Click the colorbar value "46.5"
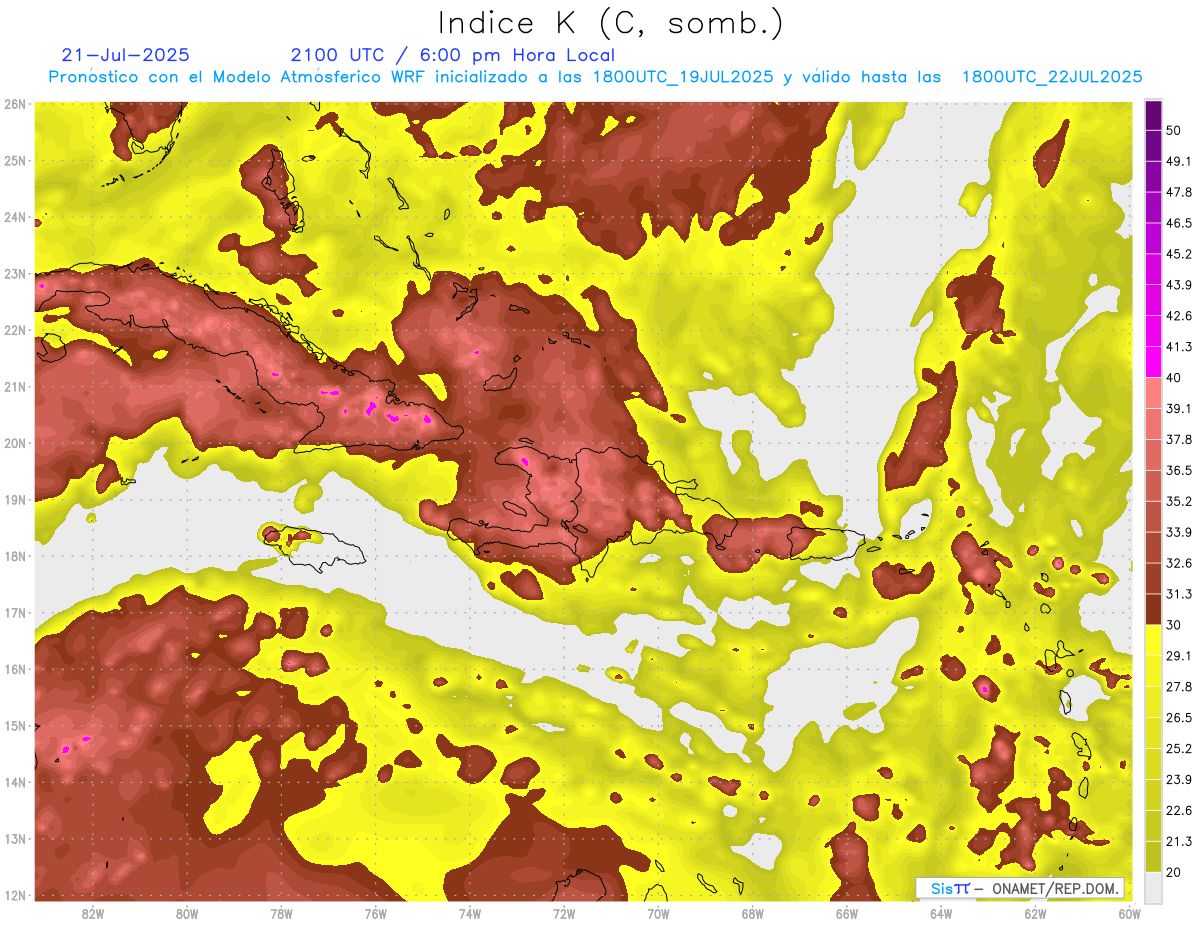 tap(1178, 223)
